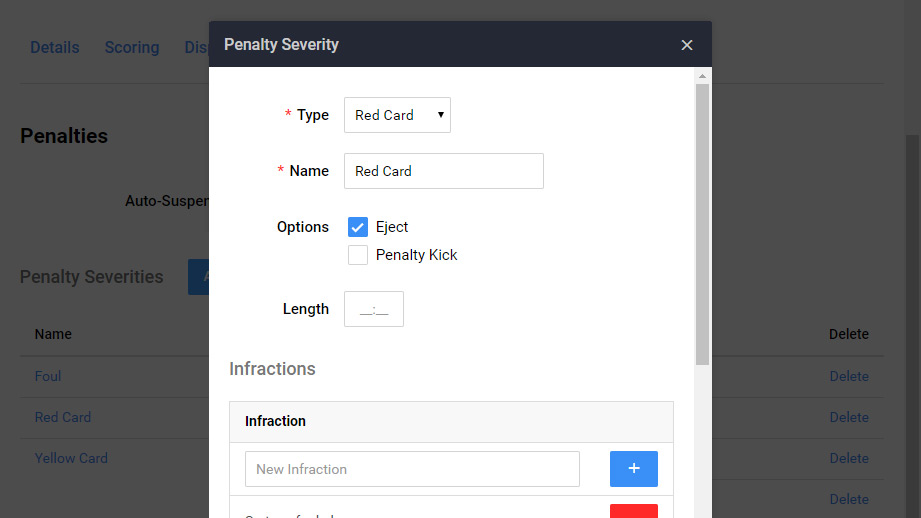Screen dimensions: 921x518
Task: Delete the Foul penalty severity row
Action: click(x=848, y=376)
